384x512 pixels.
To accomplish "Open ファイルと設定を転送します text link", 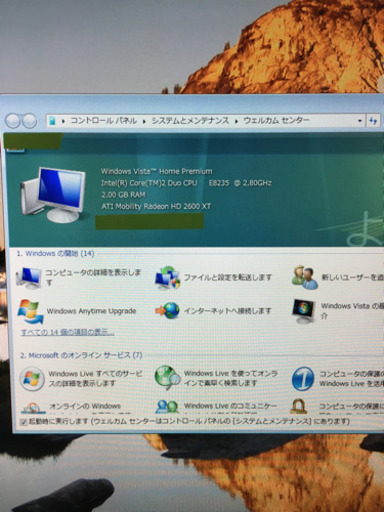I will 228,277.
